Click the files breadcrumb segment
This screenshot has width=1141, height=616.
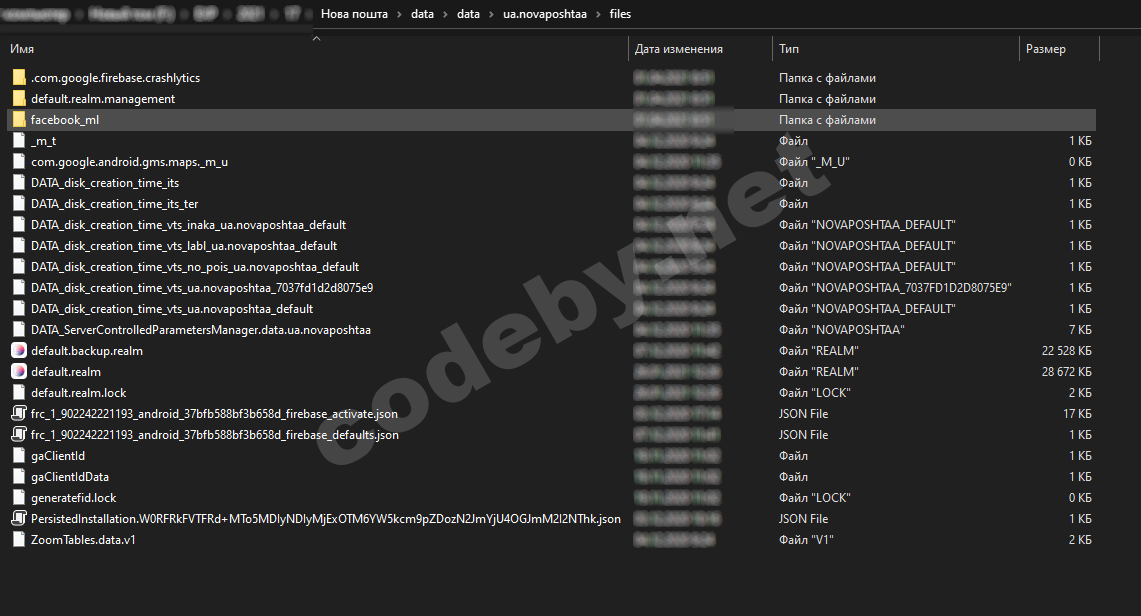point(620,14)
